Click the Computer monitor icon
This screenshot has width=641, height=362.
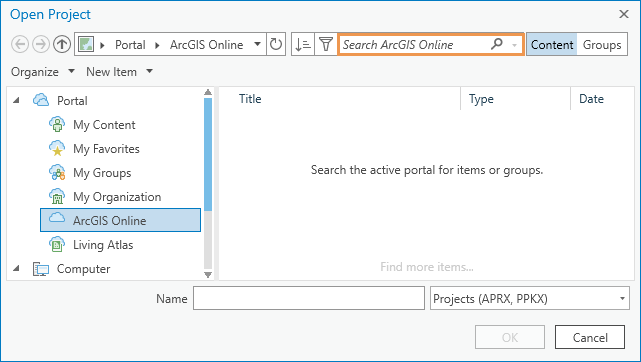(x=41, y=269)
